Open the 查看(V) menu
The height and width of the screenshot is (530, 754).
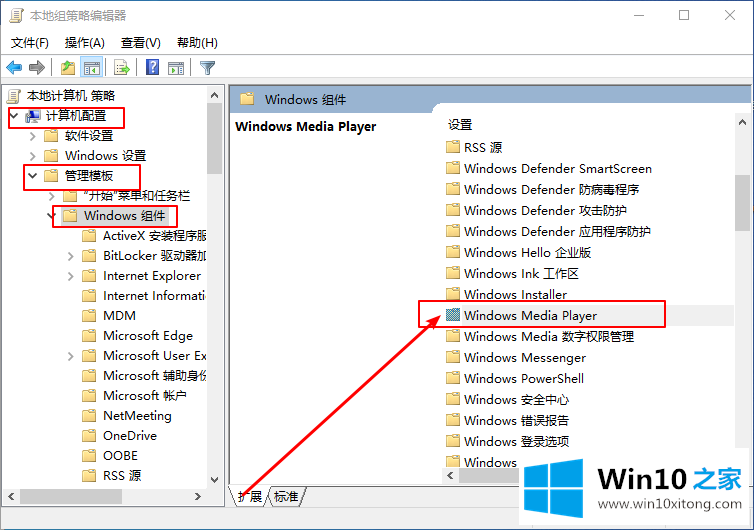140,43
